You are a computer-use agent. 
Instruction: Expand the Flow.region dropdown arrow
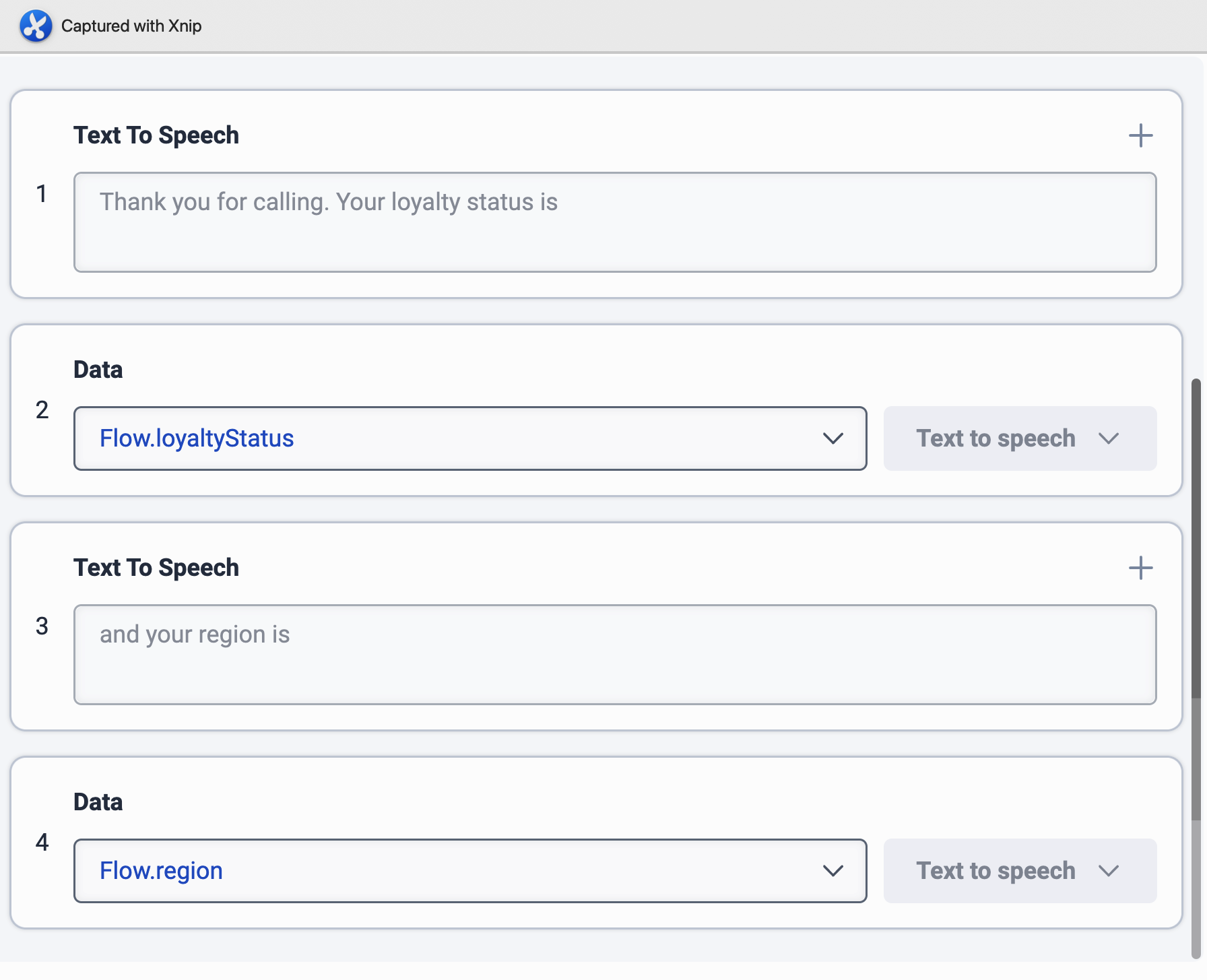[x=833, y=871]
